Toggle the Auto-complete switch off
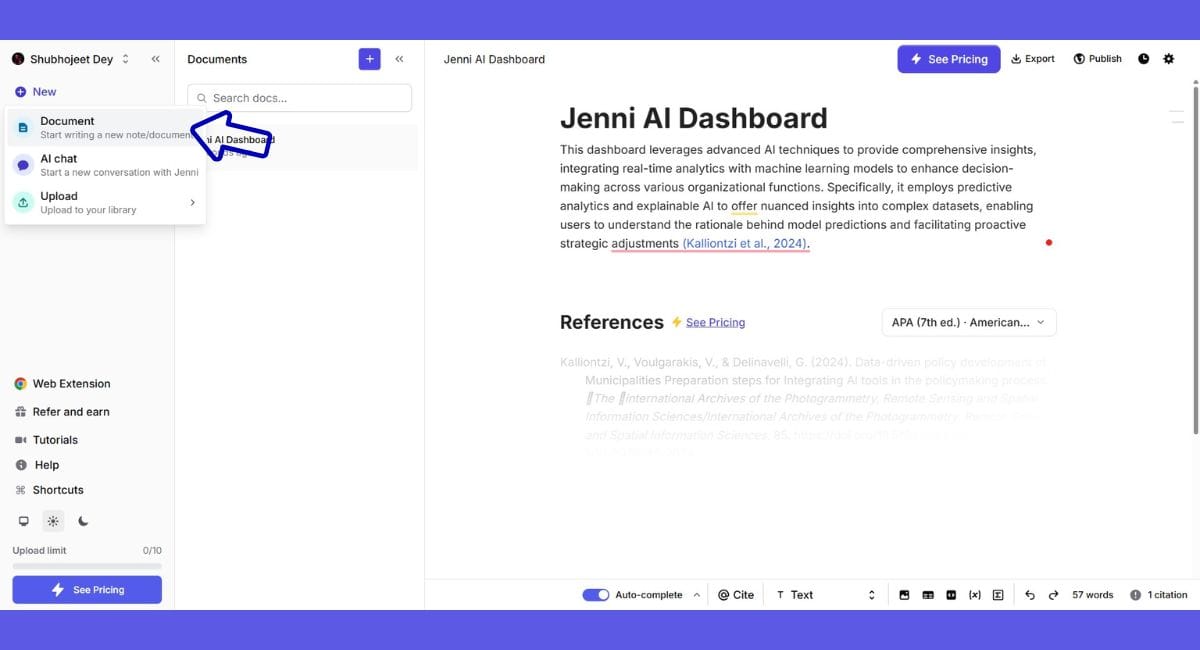Screen dimensions: 1200x650 tap(596, 595)
